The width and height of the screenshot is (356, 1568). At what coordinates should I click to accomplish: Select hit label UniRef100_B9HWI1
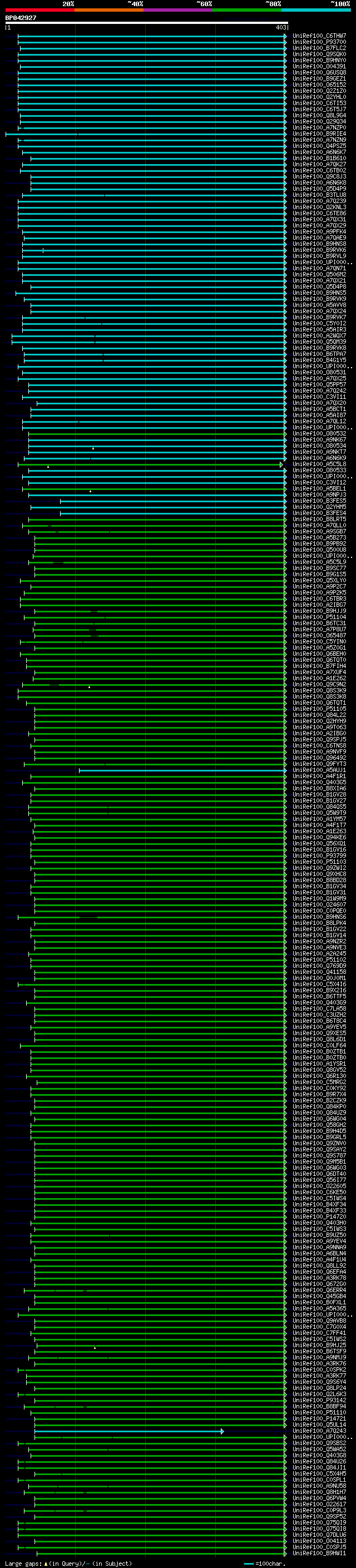[319, 1553]
